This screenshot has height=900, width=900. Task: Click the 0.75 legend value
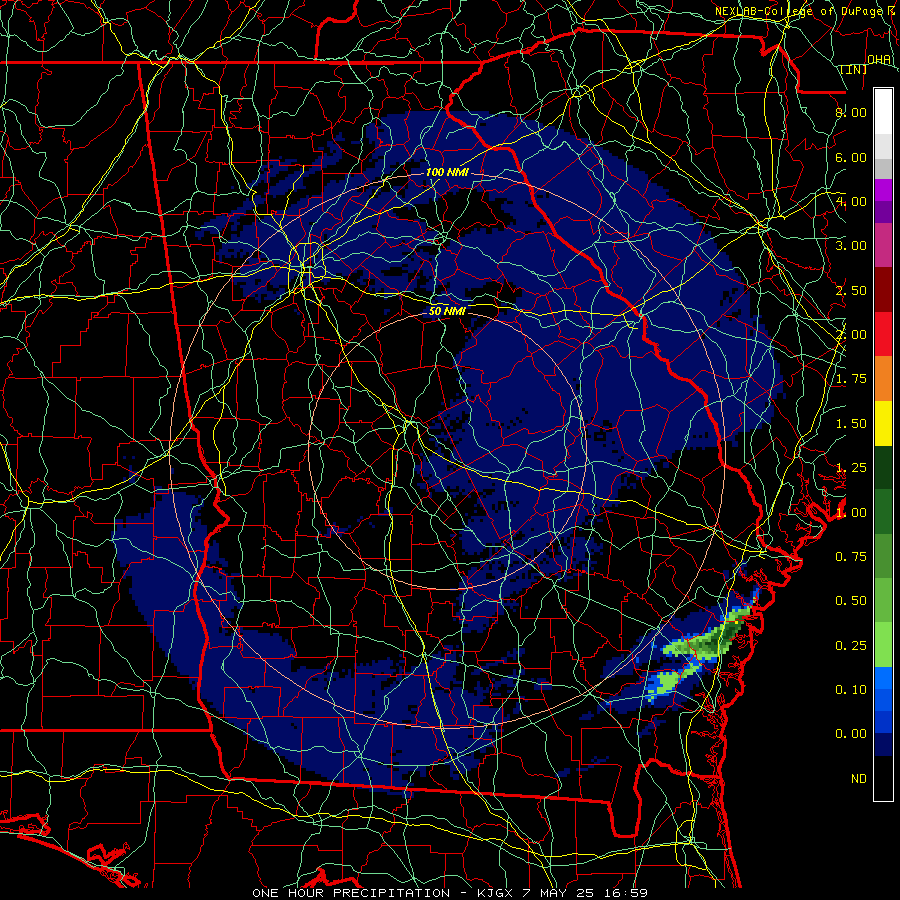[851, 557]
